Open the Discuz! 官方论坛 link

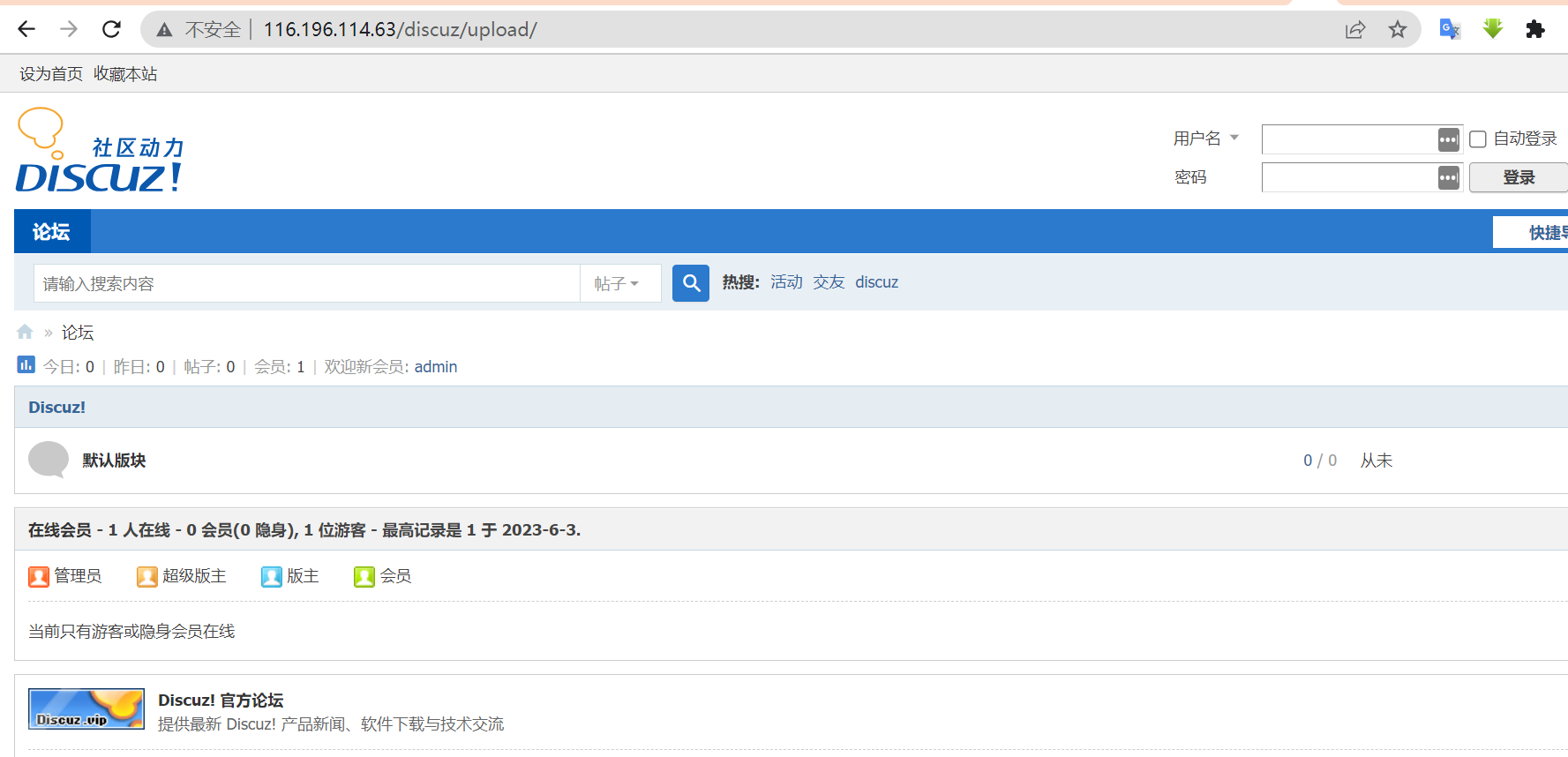click(x=221, y=701)
